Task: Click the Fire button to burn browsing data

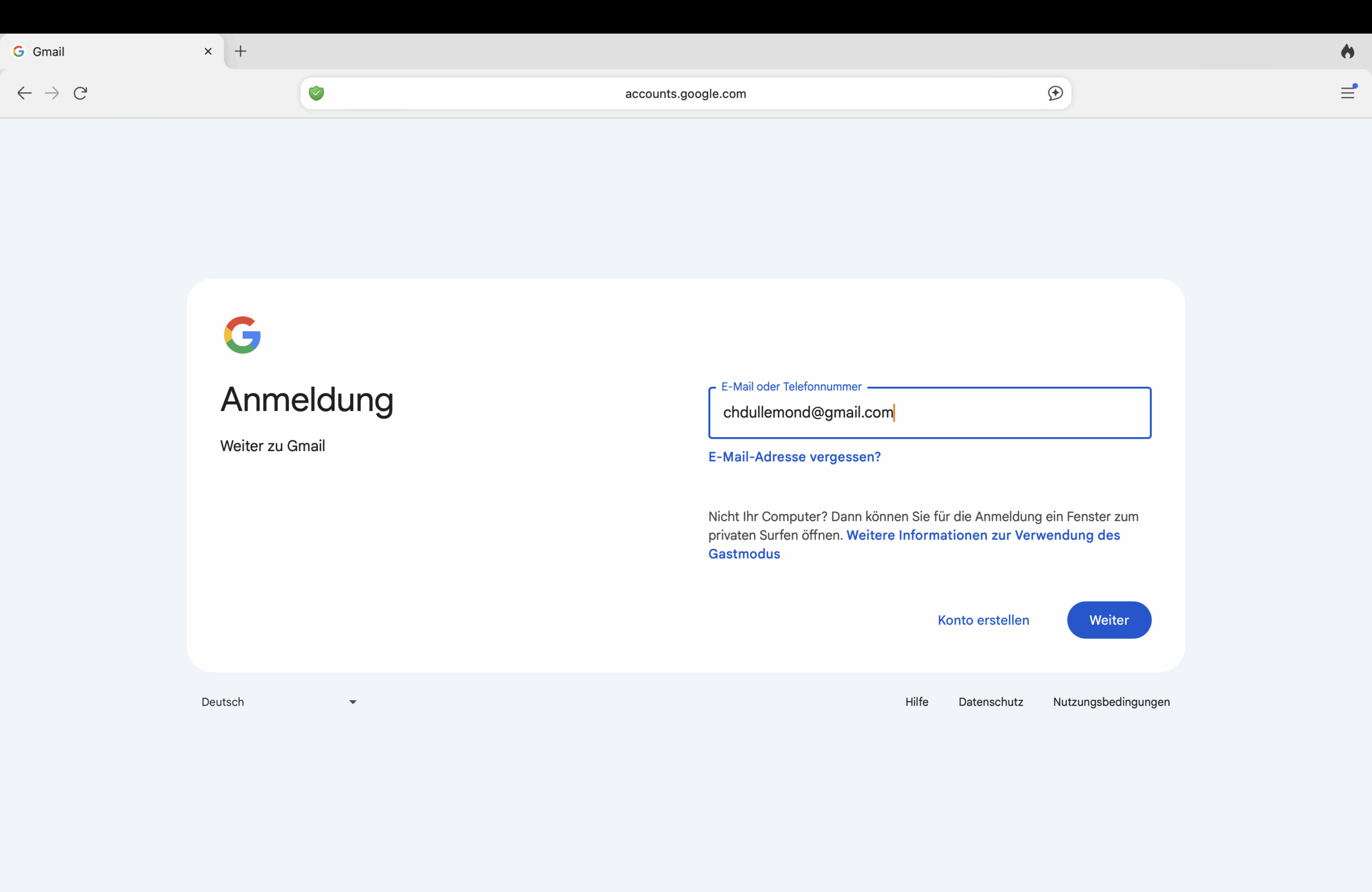Action: coord(1348,51)
